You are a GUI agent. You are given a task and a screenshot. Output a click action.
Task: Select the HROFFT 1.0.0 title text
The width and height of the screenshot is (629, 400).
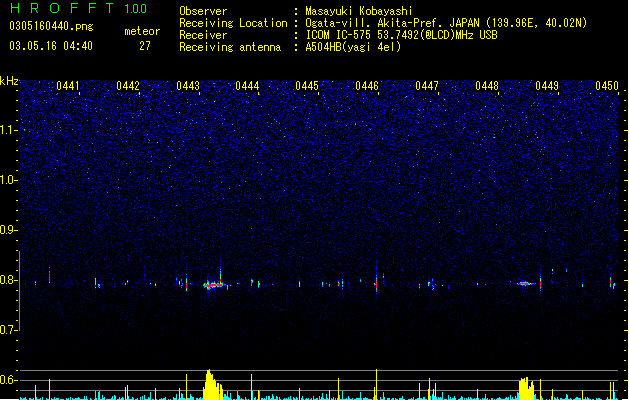(78, 8)
